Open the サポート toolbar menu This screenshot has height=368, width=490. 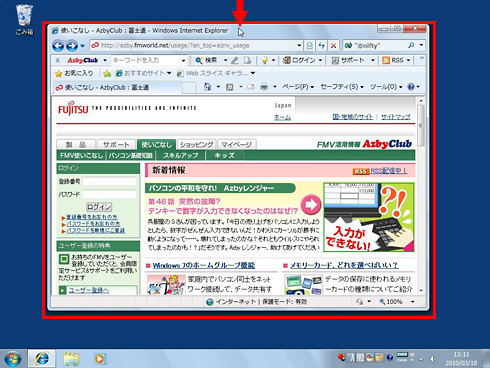tap(352, 60)
